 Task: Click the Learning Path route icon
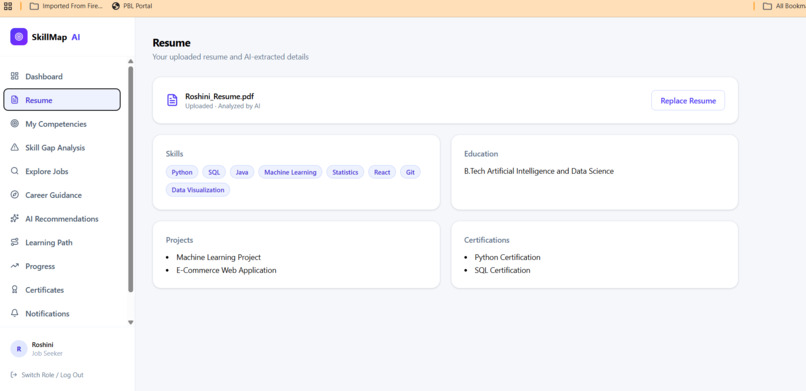tap(14, 242)
